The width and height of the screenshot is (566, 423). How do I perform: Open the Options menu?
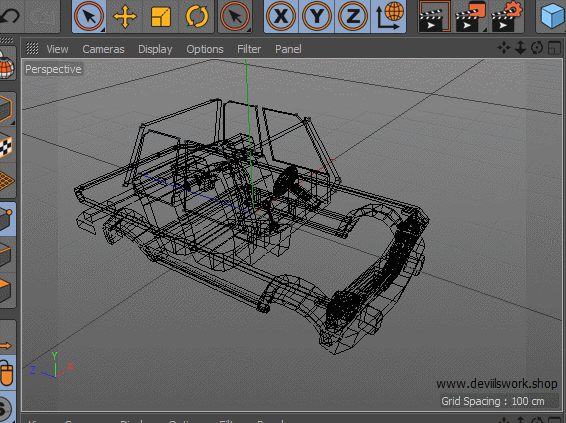[x=205, y=49]
